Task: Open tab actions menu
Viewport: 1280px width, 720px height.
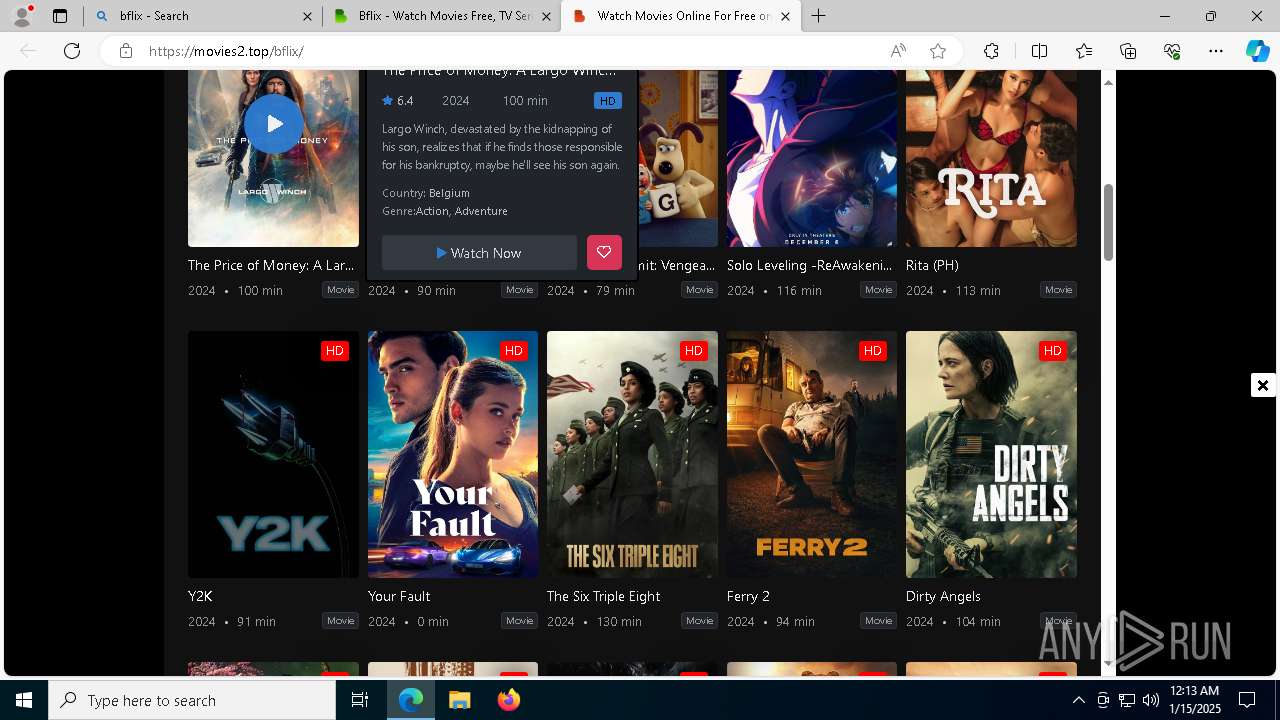Action: pos(60,16)
